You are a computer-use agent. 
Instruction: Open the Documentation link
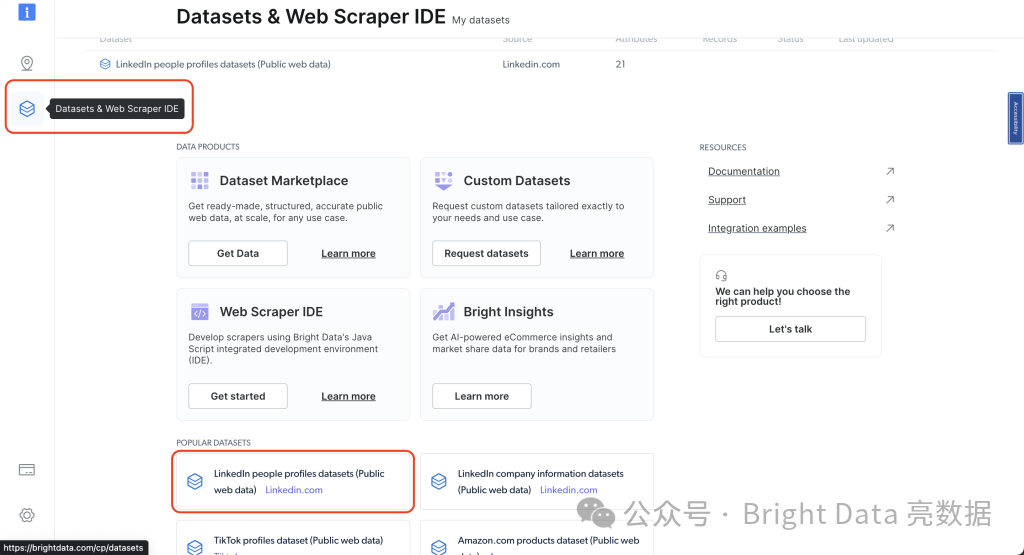(x=744, y=171)
